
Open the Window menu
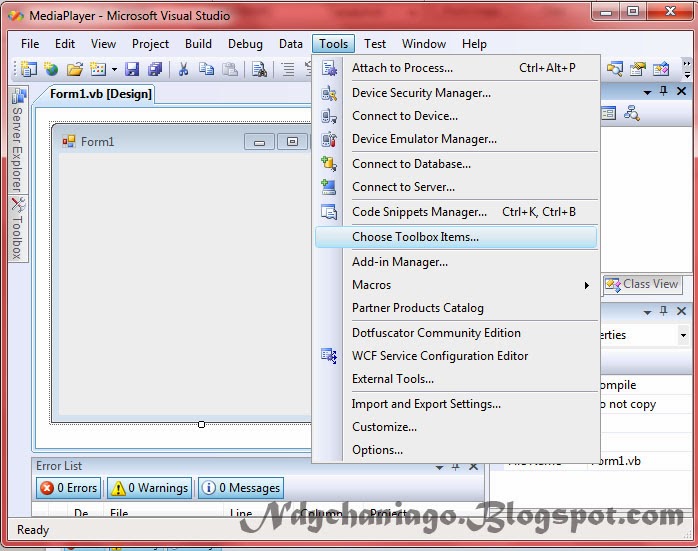coord(424,44)
